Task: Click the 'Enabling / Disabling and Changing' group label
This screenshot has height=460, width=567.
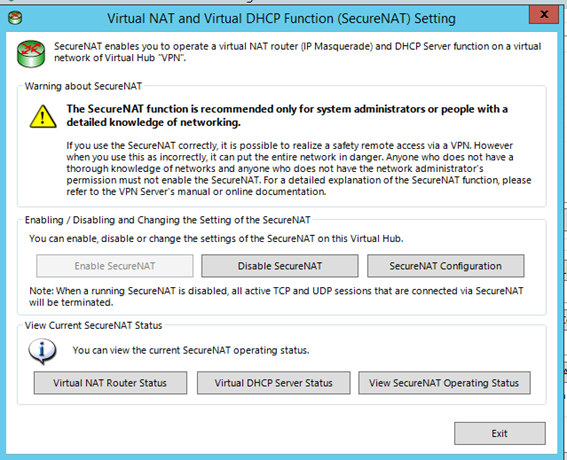Action: (167, 220)
